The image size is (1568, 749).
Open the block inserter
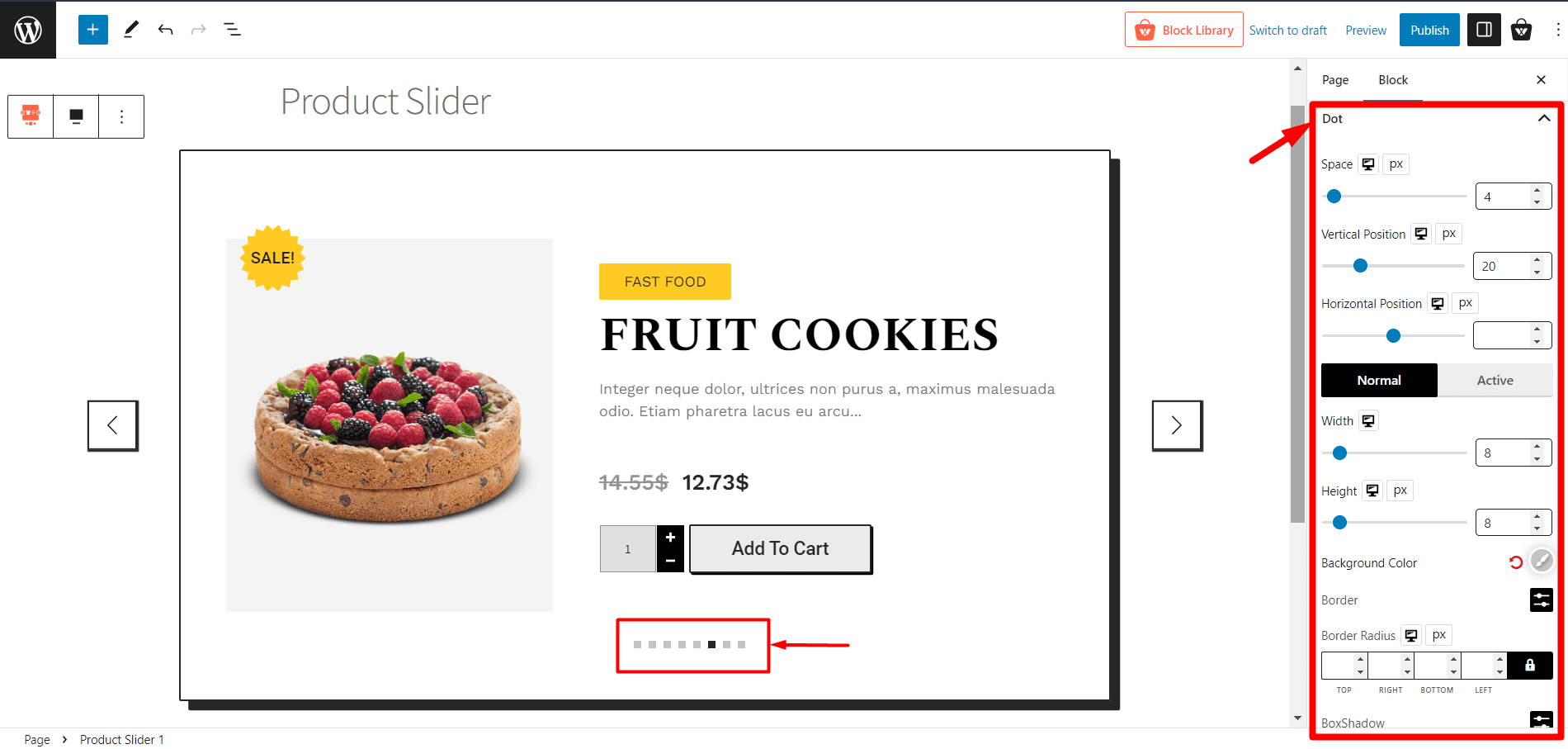coord(92,29)
